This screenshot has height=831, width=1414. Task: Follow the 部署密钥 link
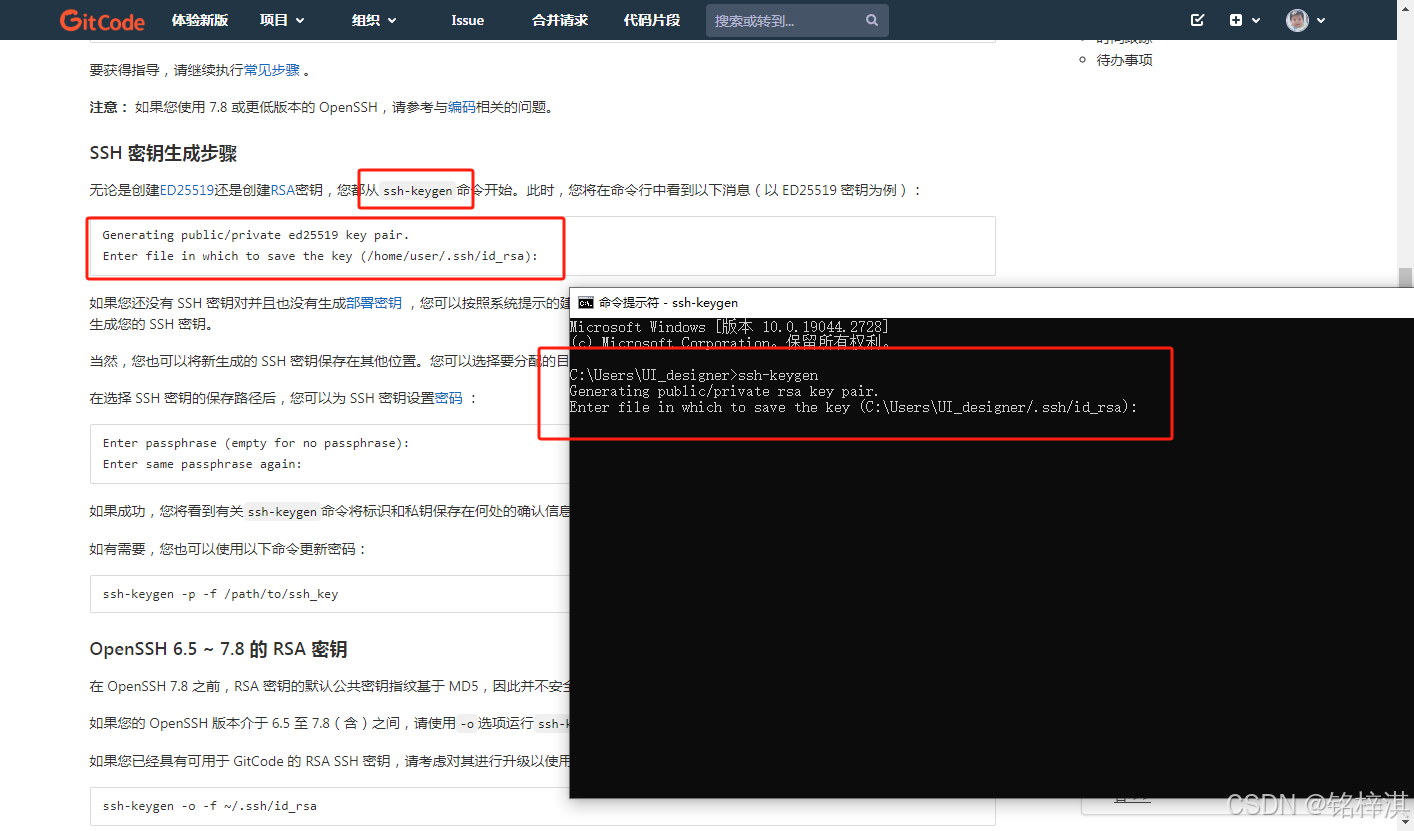(374, 303)
